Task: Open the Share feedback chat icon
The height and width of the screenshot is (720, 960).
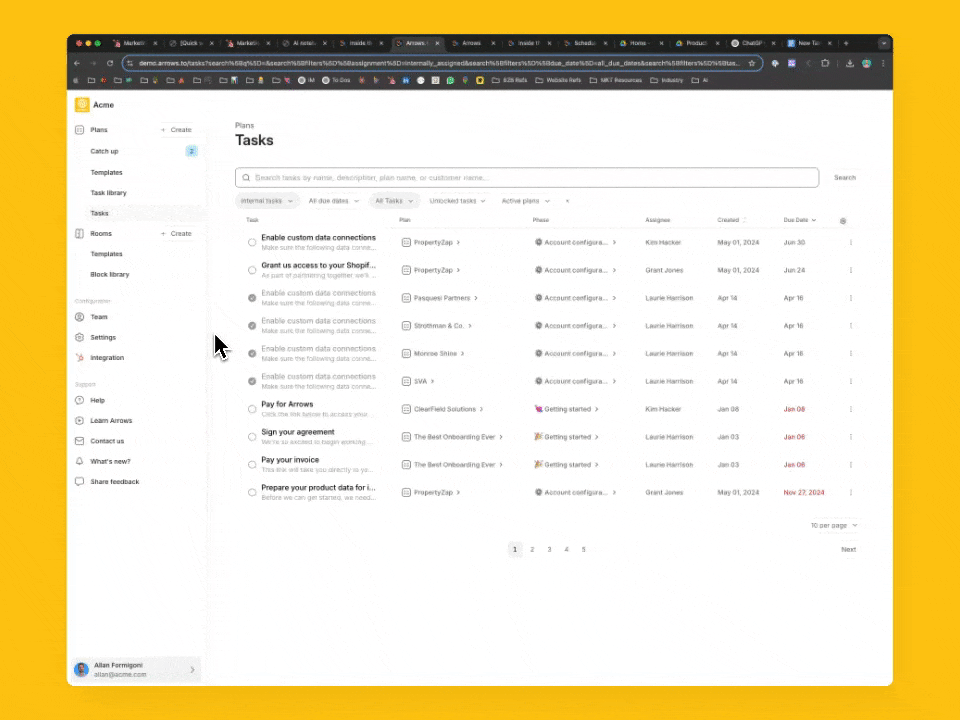Action: pos(80,482)
